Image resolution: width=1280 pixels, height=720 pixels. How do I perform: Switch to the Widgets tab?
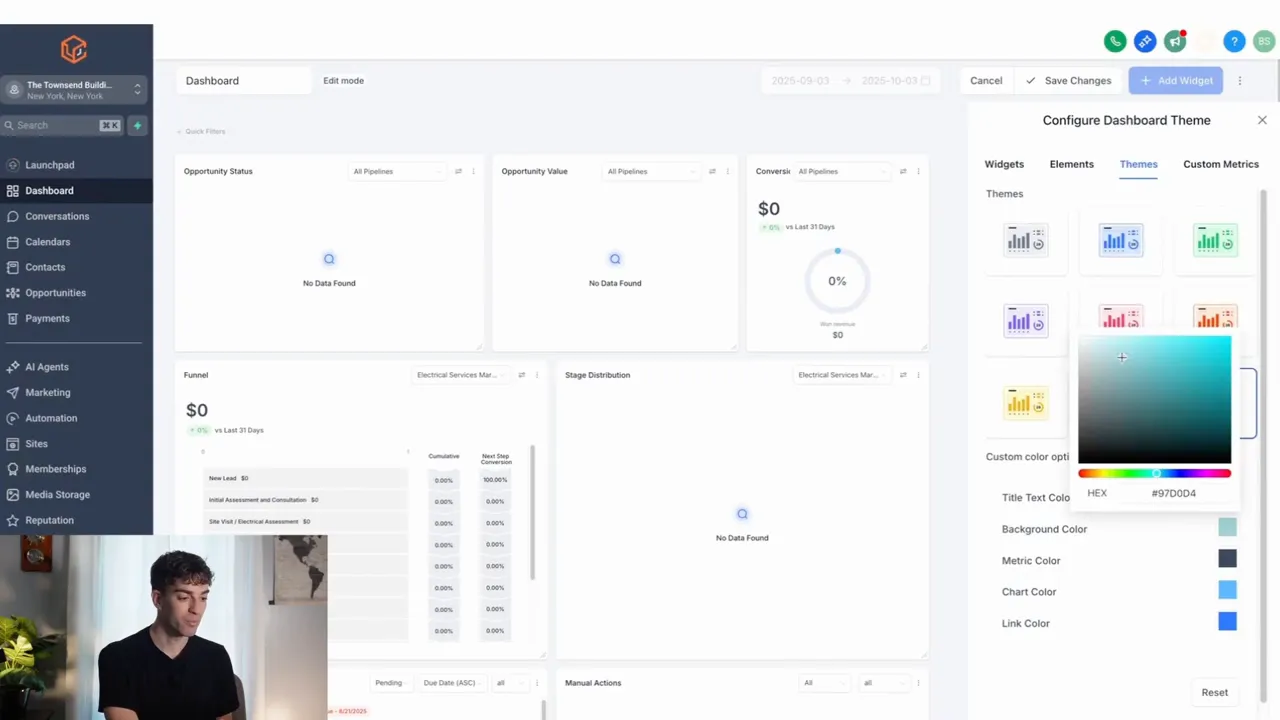click(x=1004, y=164)
